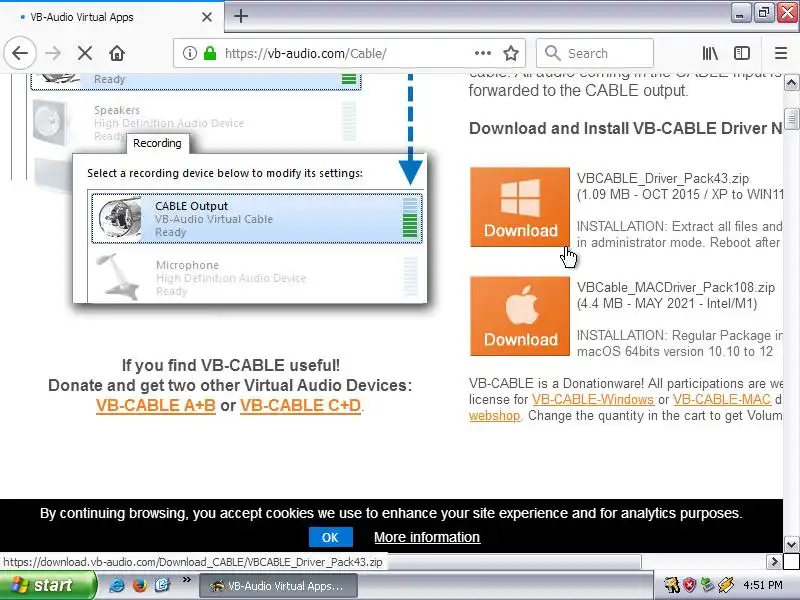Focus the Search input box
Image resolution: width=800 pixels, height=600 pixels.
coord(595,53)
